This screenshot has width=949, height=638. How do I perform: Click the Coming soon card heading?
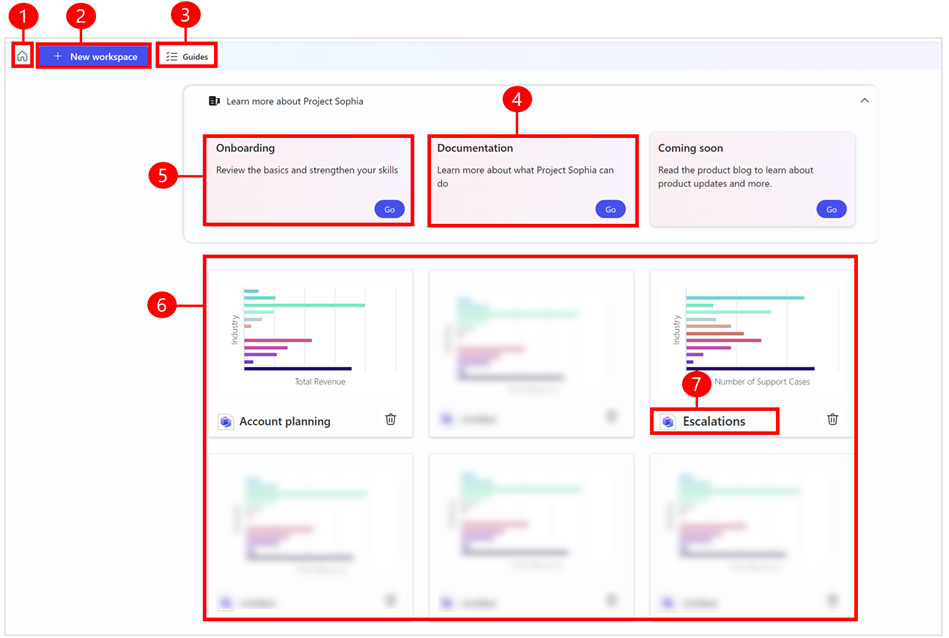[691, 148]
